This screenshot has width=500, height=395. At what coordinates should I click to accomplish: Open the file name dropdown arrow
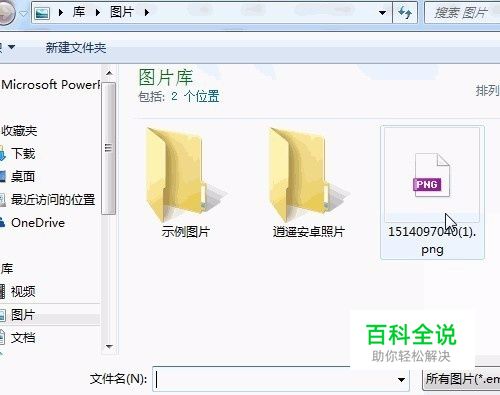pyautogui.click(x=401, y=379)
